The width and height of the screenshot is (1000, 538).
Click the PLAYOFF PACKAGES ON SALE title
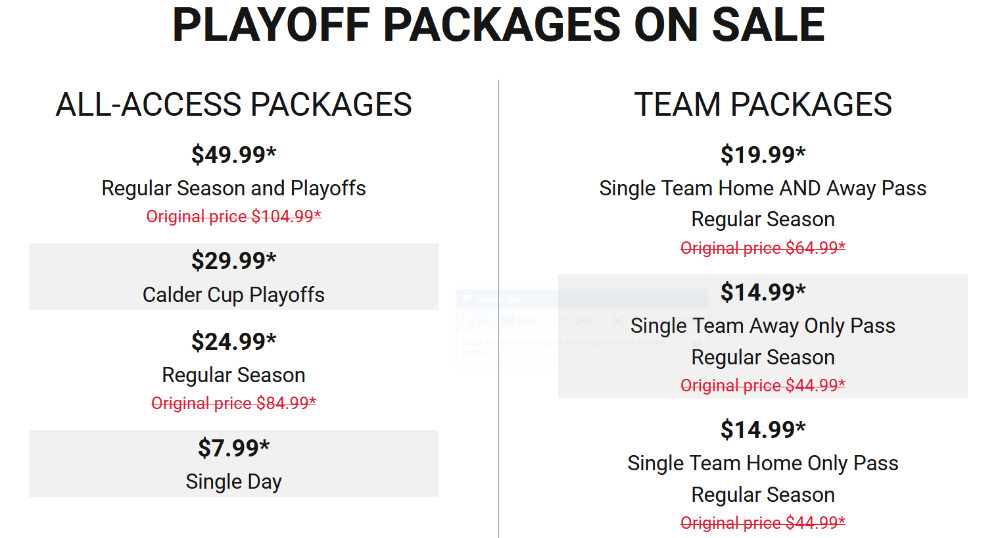tap(499, 25)
